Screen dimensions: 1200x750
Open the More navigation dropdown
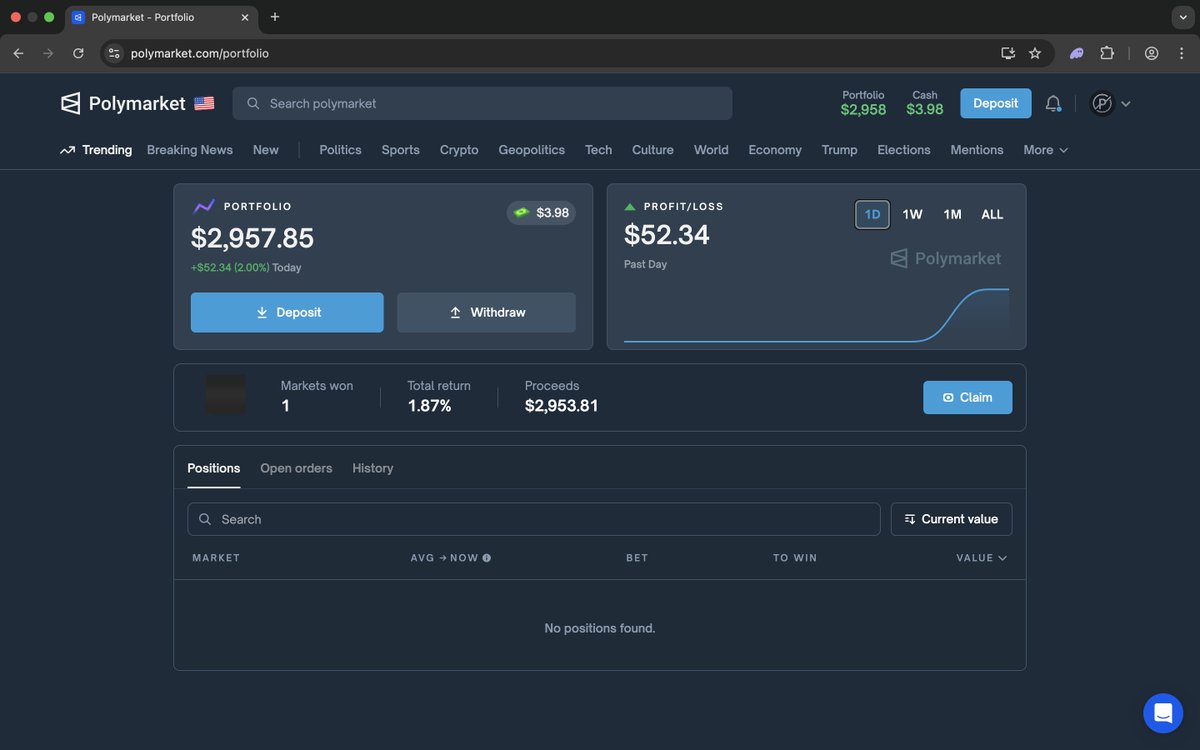pos(1044,149)
